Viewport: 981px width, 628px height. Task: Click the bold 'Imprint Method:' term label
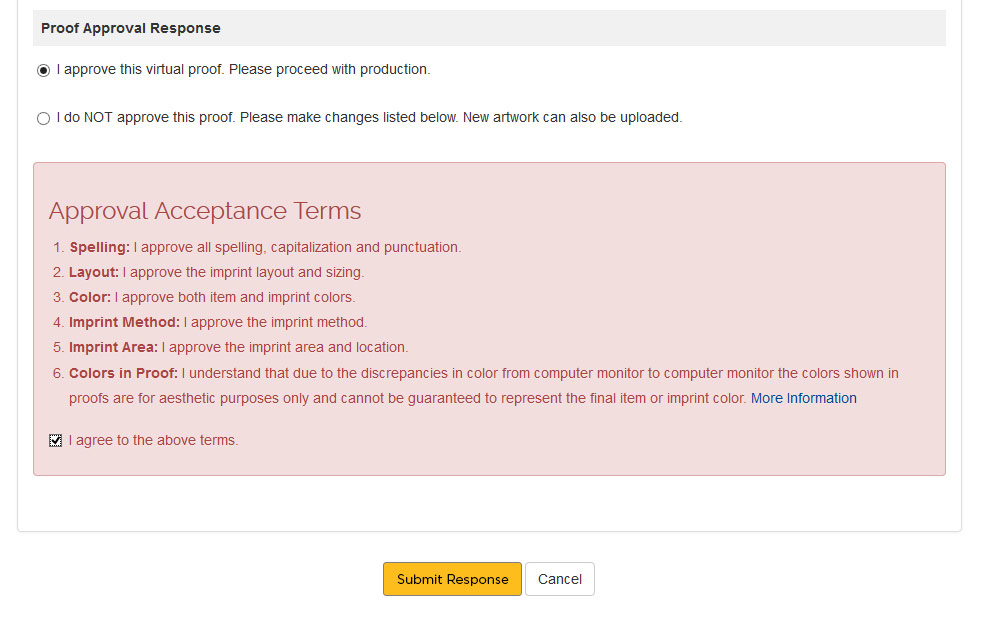tap(124, 322)
